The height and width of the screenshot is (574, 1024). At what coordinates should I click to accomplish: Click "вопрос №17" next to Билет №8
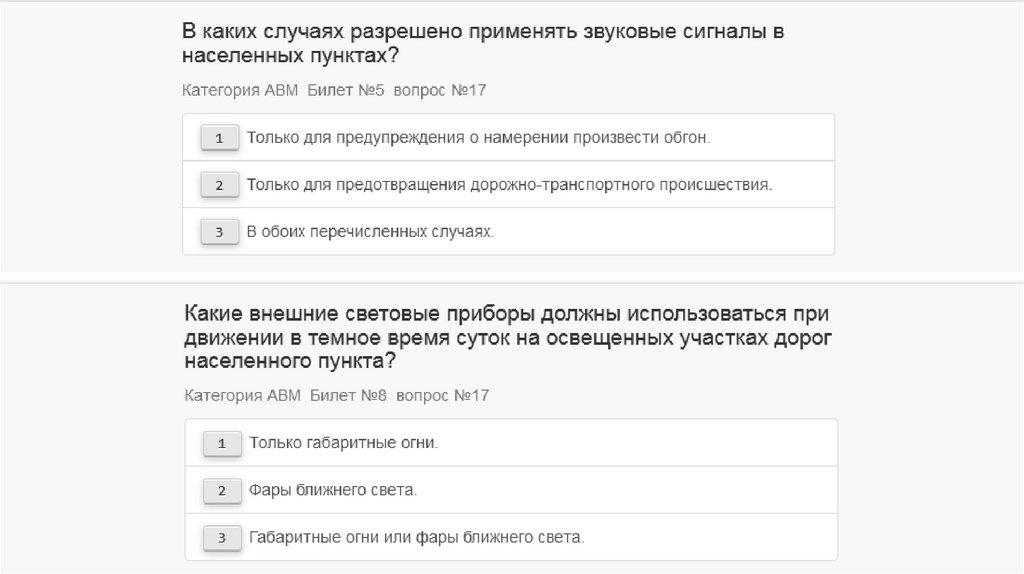[x=443, y=395]
